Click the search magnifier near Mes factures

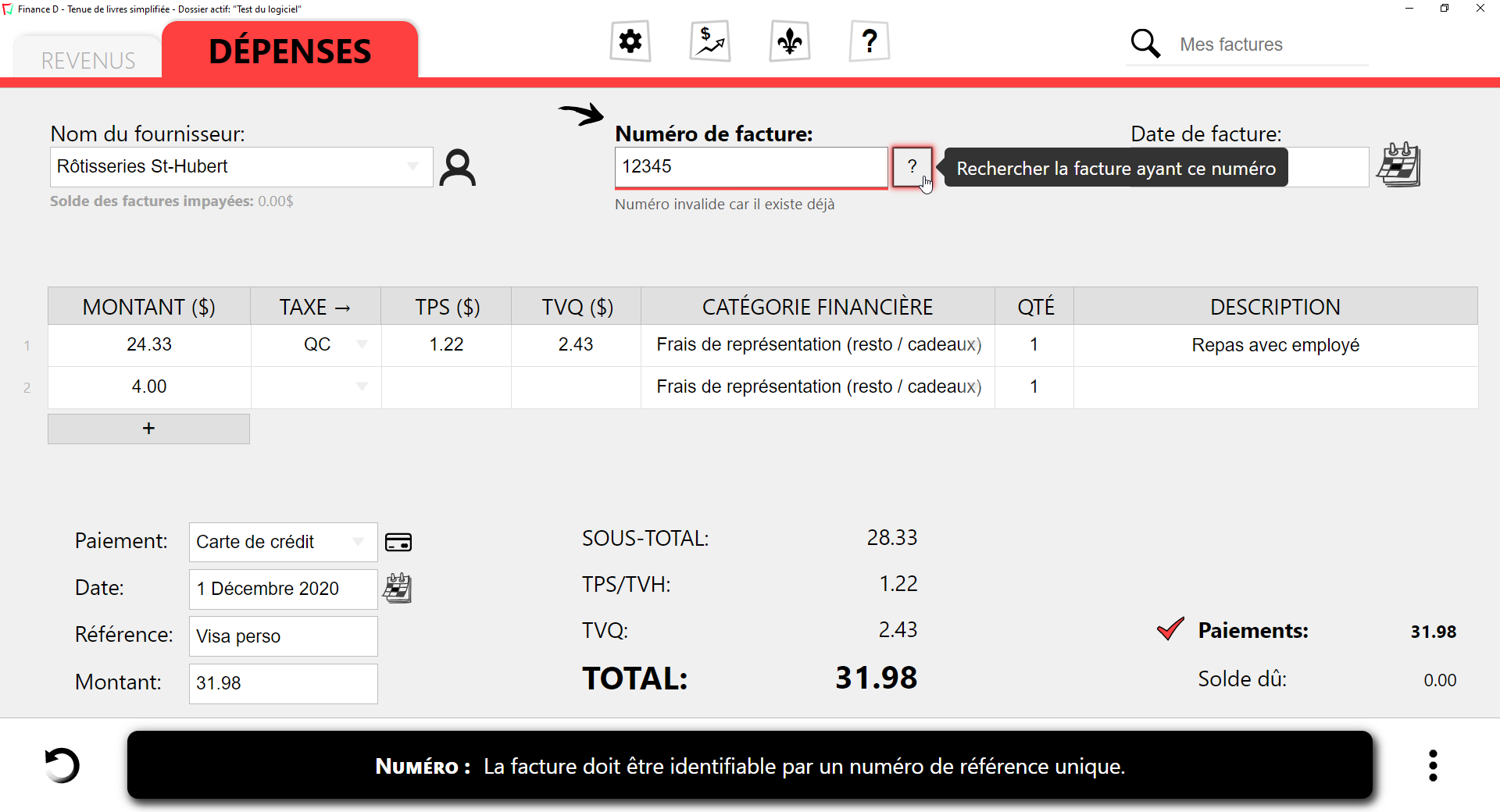(1145, 44)
